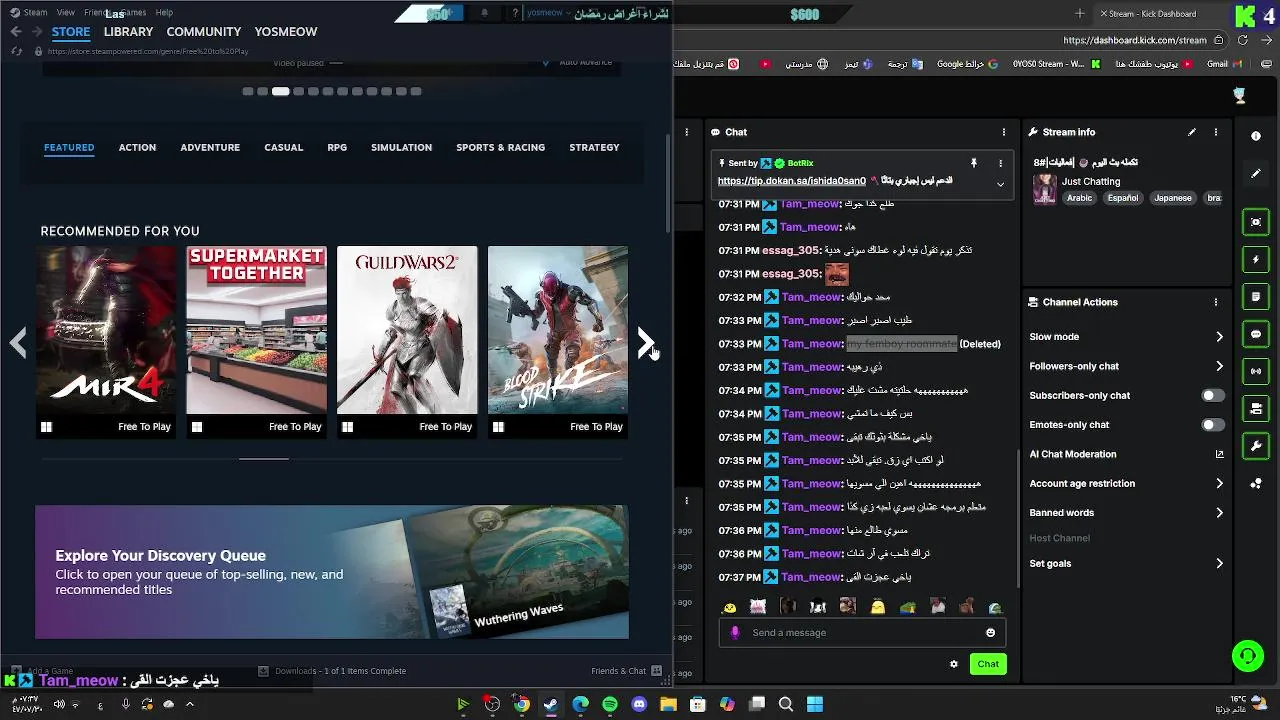Open Steam Downloads icon in footer

263,671
